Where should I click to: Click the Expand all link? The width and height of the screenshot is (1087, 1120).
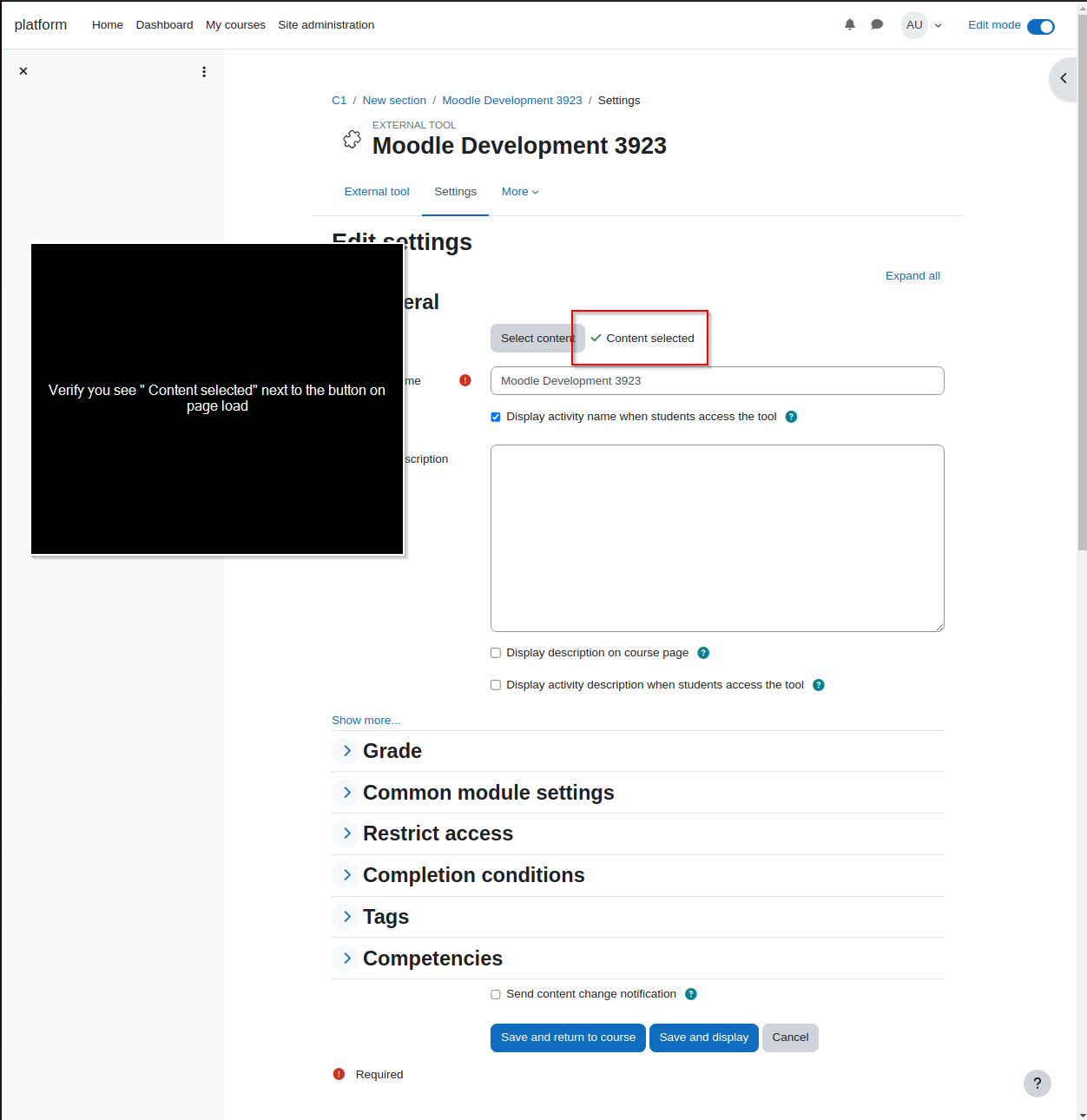click(x=912, y=276)
